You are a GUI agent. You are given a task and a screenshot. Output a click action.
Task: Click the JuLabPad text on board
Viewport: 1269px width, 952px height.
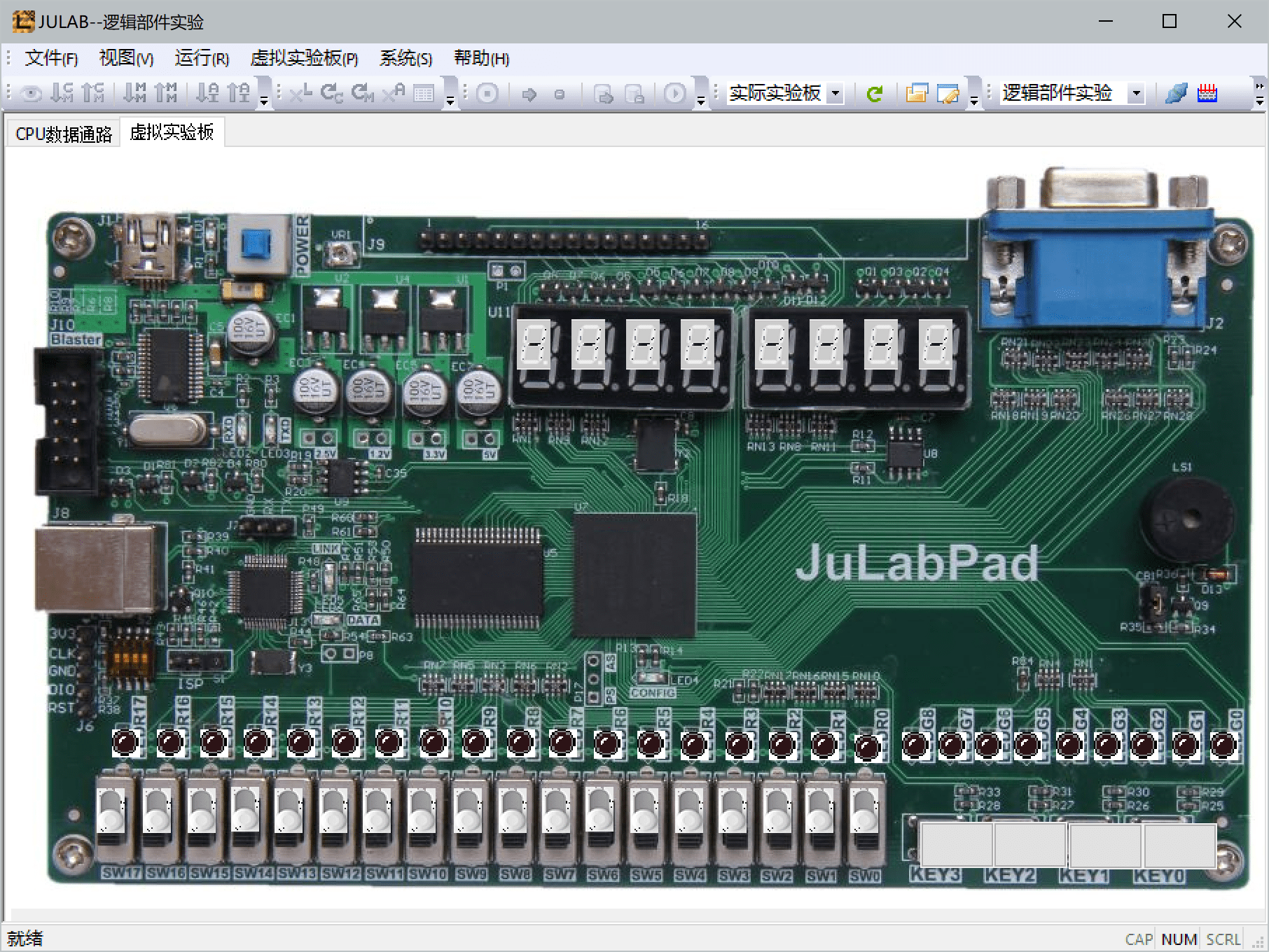point(917,563)
